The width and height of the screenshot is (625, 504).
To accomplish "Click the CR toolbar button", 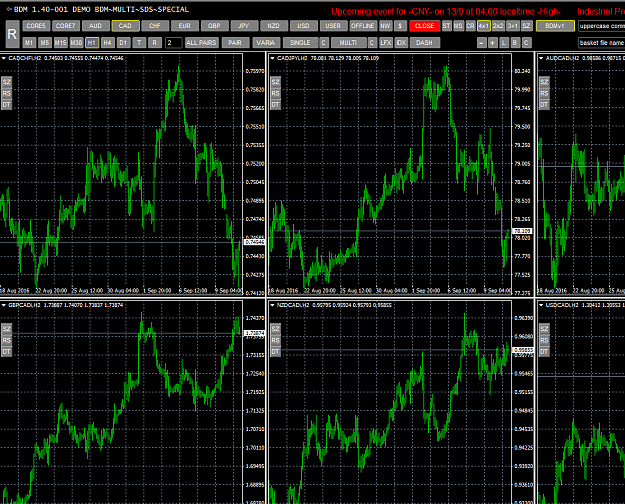I will (x=470, y=26).
